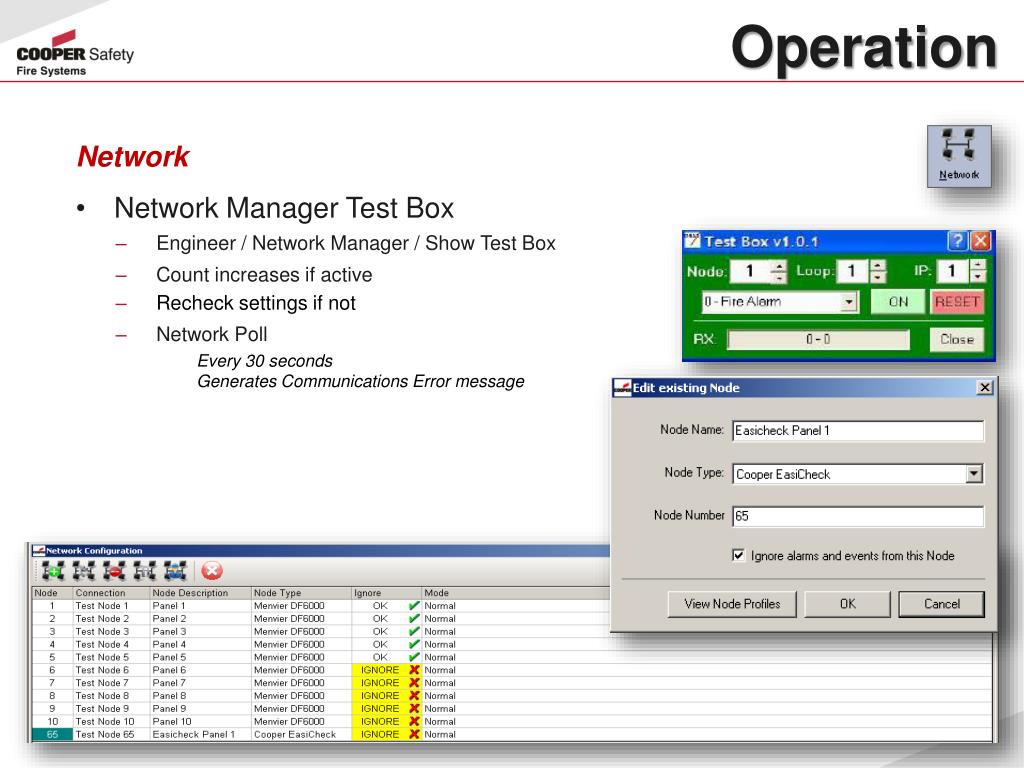
Task: Click the red circular X toolbar icon
Action: pyautogui.click(x=212, y=571)
